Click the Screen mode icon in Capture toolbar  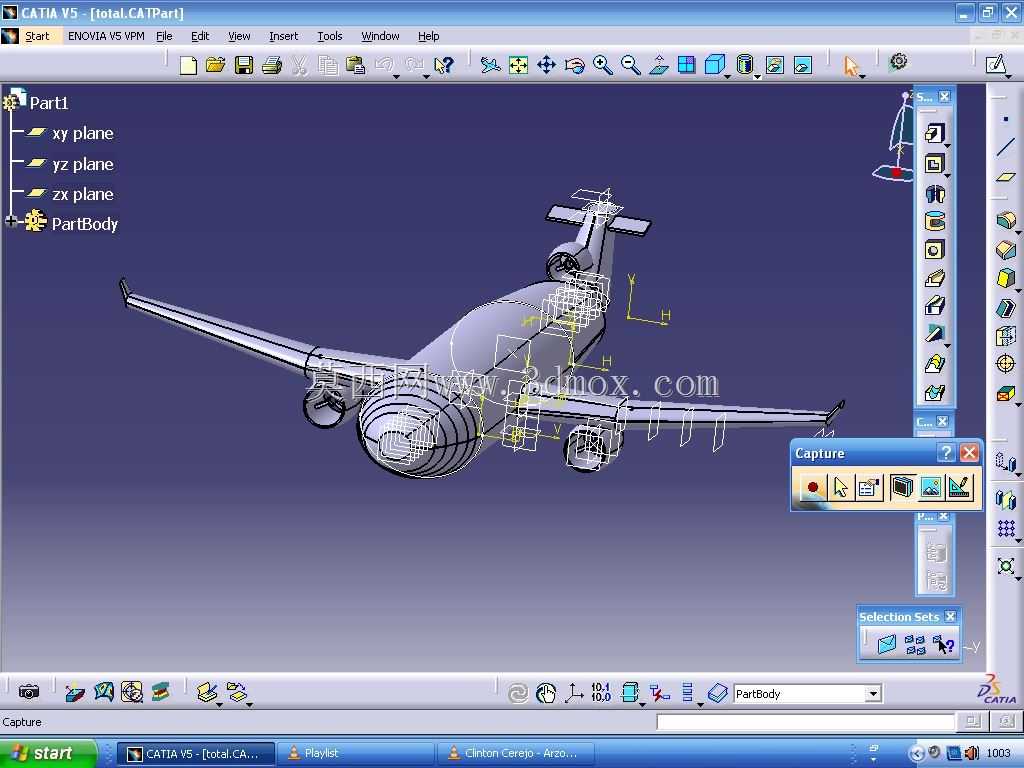tap(902, 487)
